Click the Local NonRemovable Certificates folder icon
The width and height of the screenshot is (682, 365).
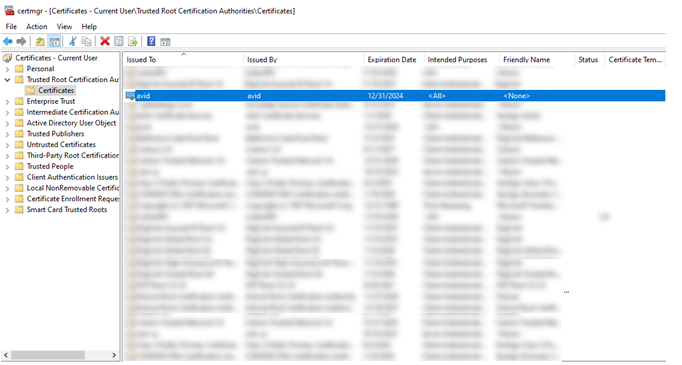tap(19, 188)
